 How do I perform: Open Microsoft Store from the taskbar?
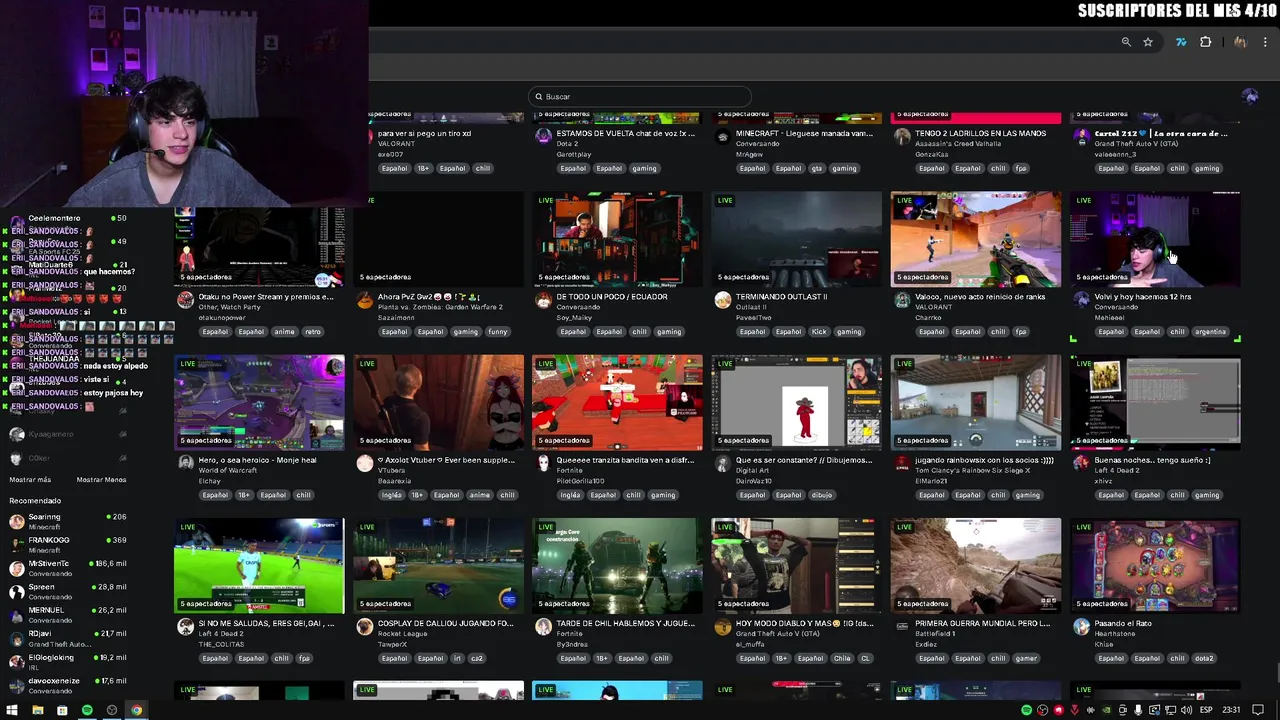coord(62,710)
